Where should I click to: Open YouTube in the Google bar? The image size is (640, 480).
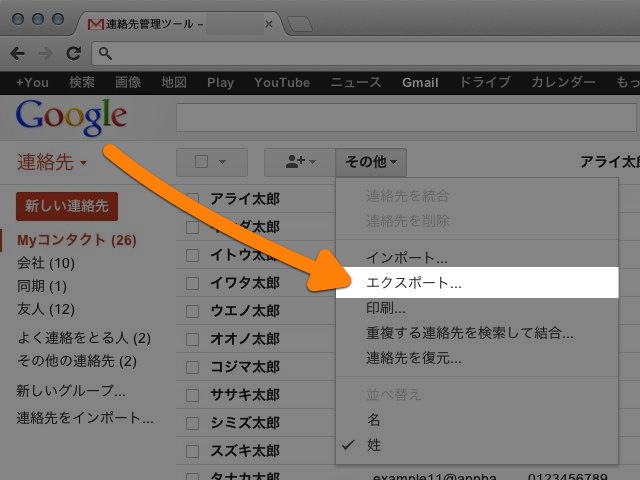tap(282, 82)
